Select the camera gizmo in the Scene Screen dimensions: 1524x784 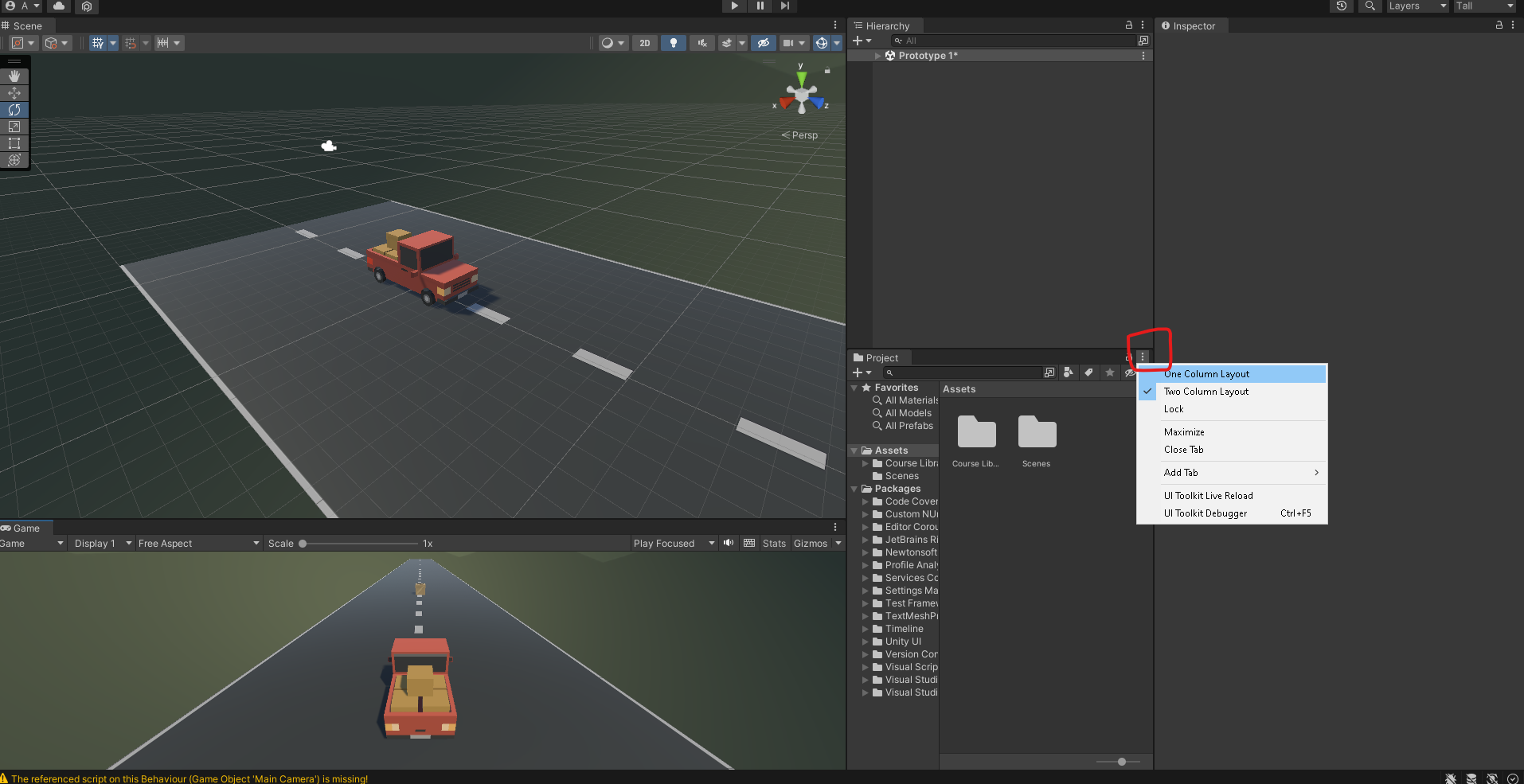pyautogui.click(x=329, y=146)
